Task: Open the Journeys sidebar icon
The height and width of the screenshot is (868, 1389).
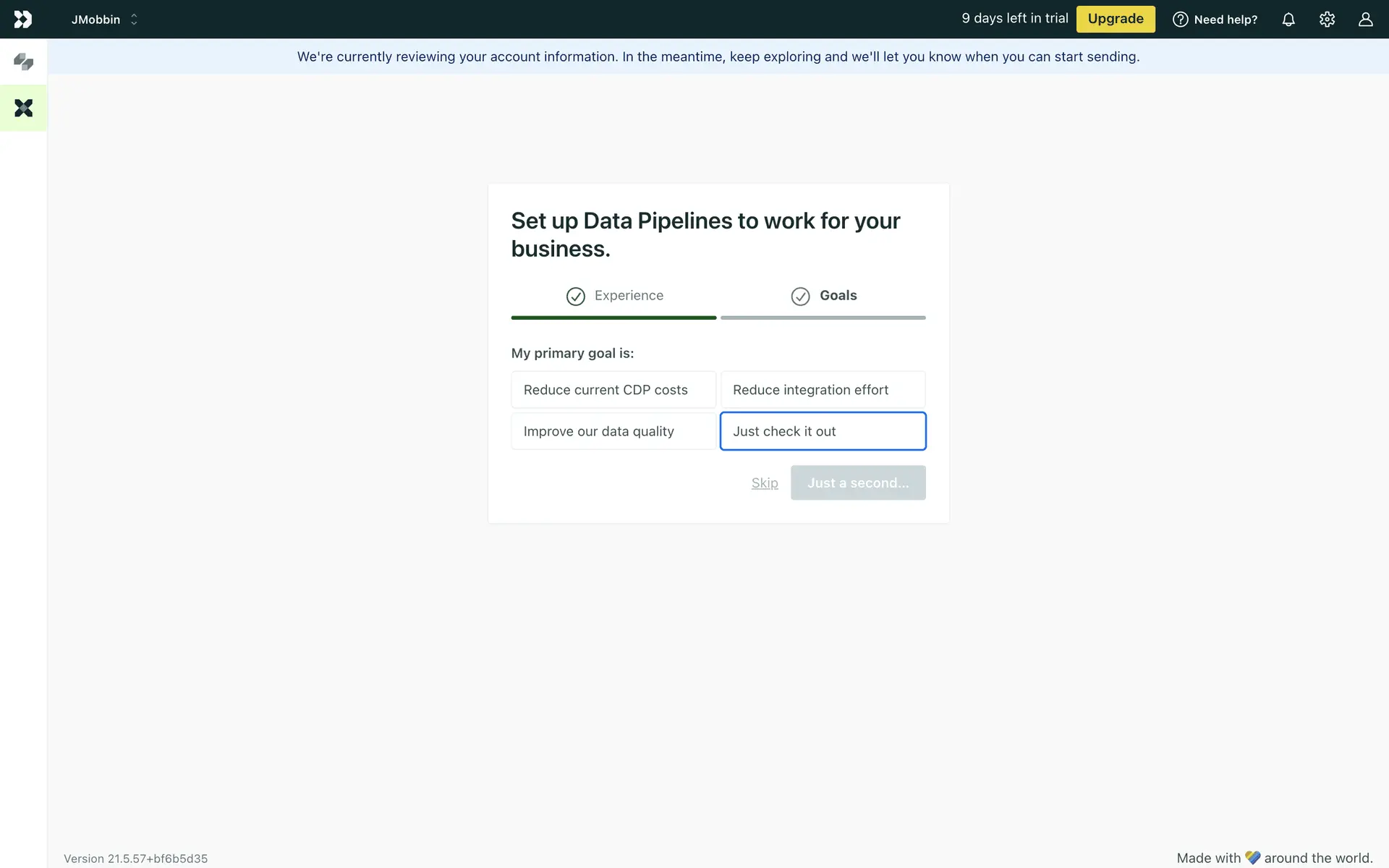Action: coord(23,61)
